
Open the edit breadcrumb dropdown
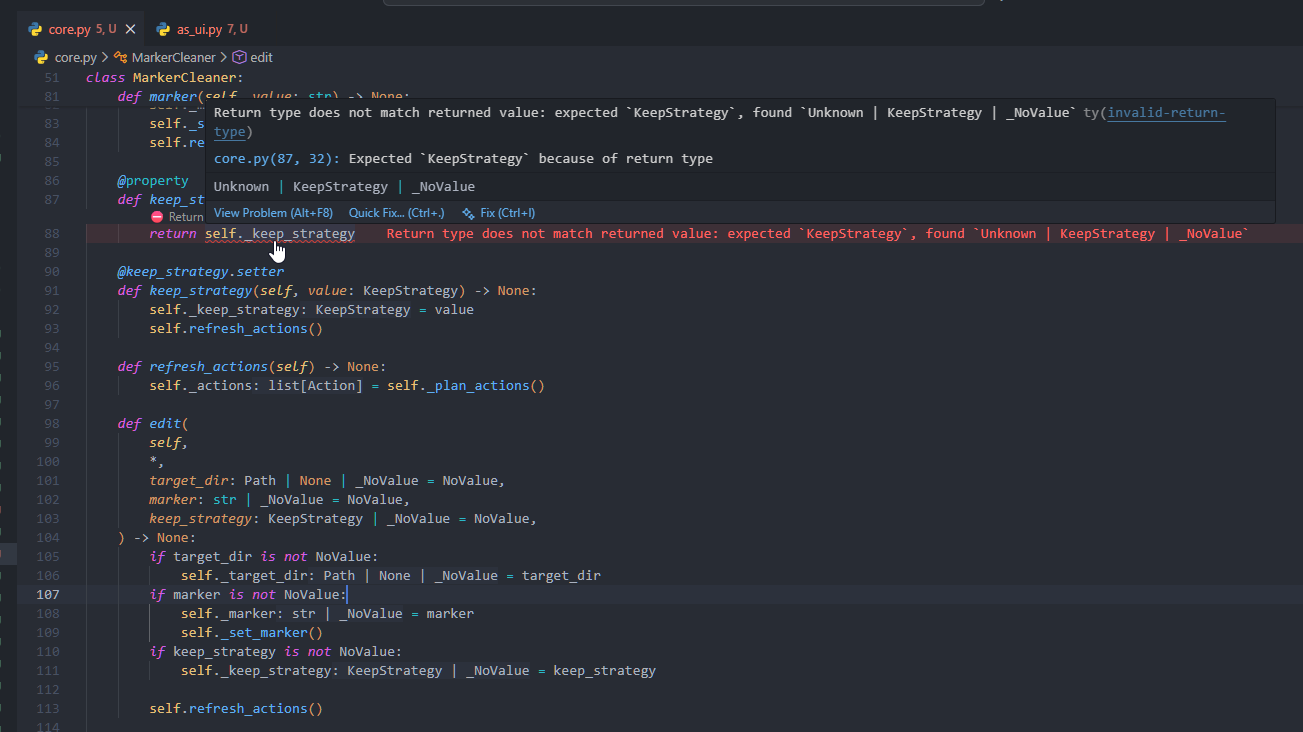[261, 57]
